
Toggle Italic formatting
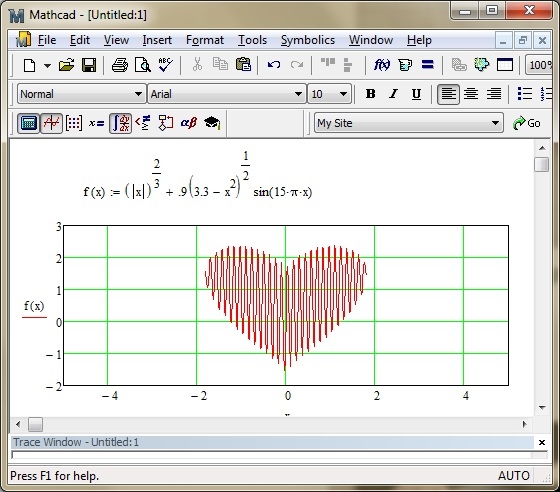tap(393, 94)
